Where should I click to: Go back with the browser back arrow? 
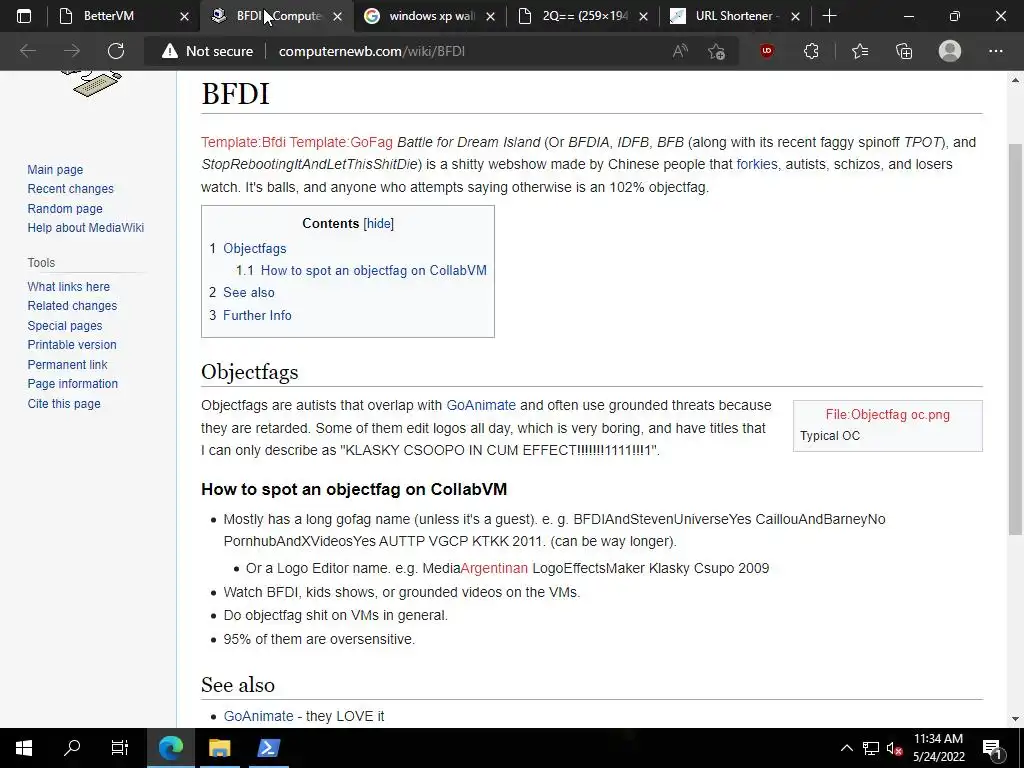28,51
